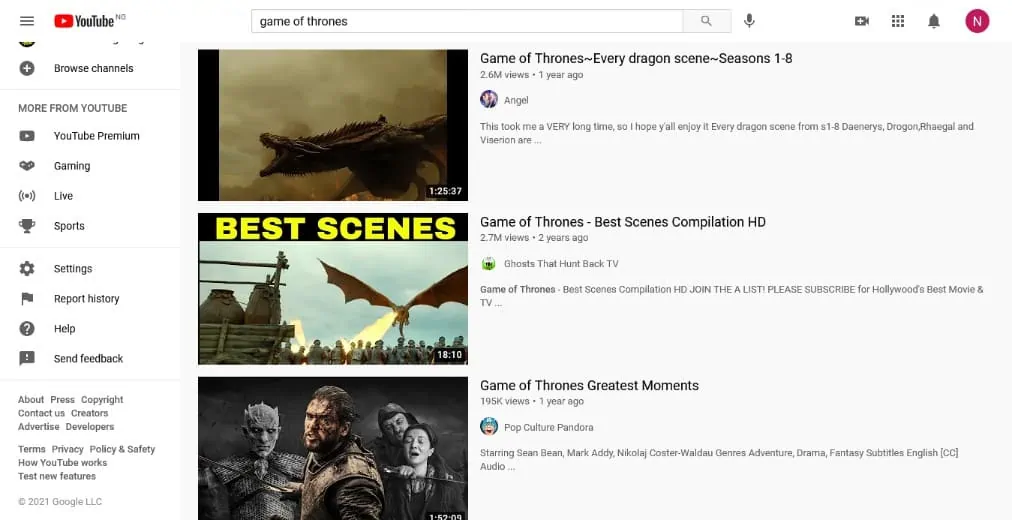Start voice search with microphone icon
The height and width of the screenshot is (520, 1012).
[749, 21]
